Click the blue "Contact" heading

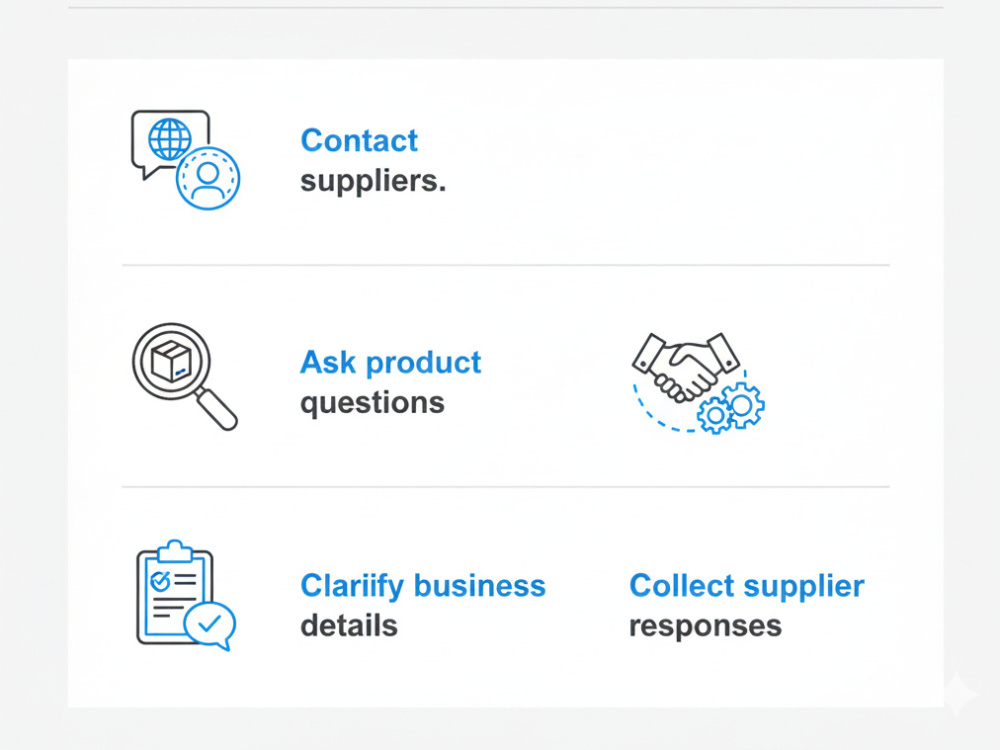click(359, 140)
